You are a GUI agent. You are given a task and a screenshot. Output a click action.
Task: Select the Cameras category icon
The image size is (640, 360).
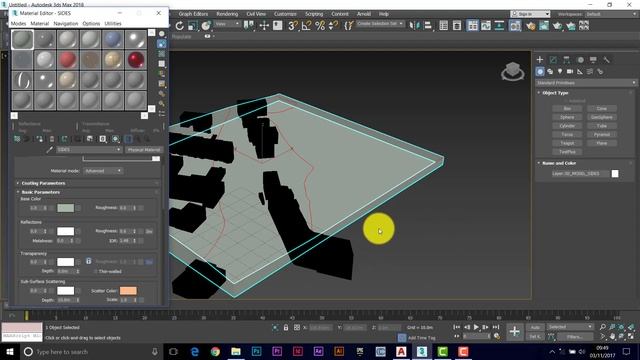[x=570, y=71]
